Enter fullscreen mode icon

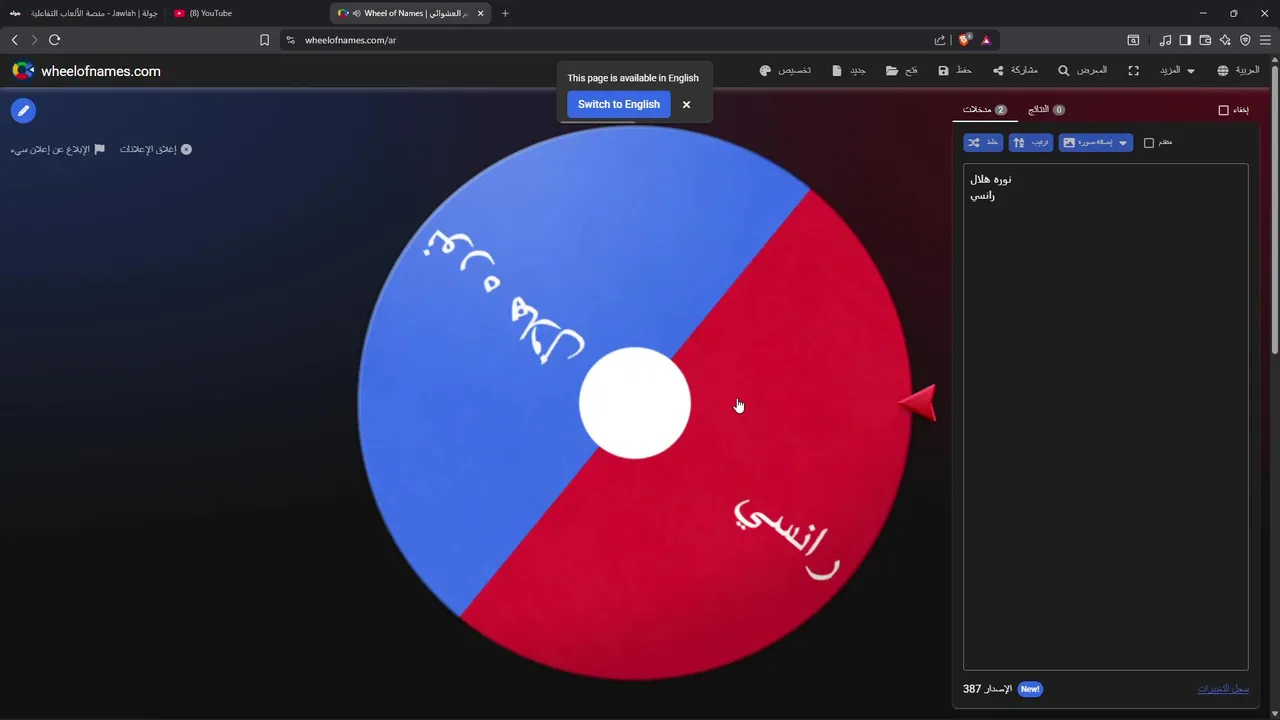coord(1133,71)
